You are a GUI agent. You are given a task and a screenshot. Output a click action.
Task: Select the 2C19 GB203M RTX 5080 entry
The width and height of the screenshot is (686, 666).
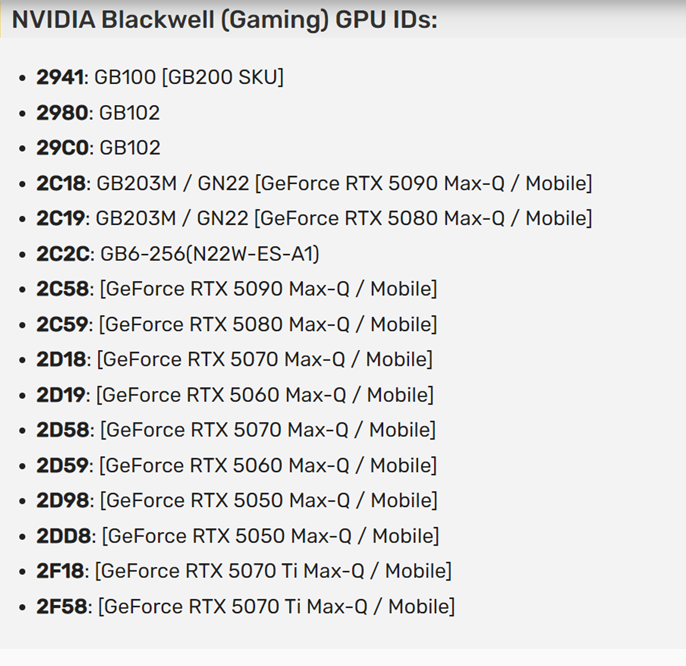point(314,218)
